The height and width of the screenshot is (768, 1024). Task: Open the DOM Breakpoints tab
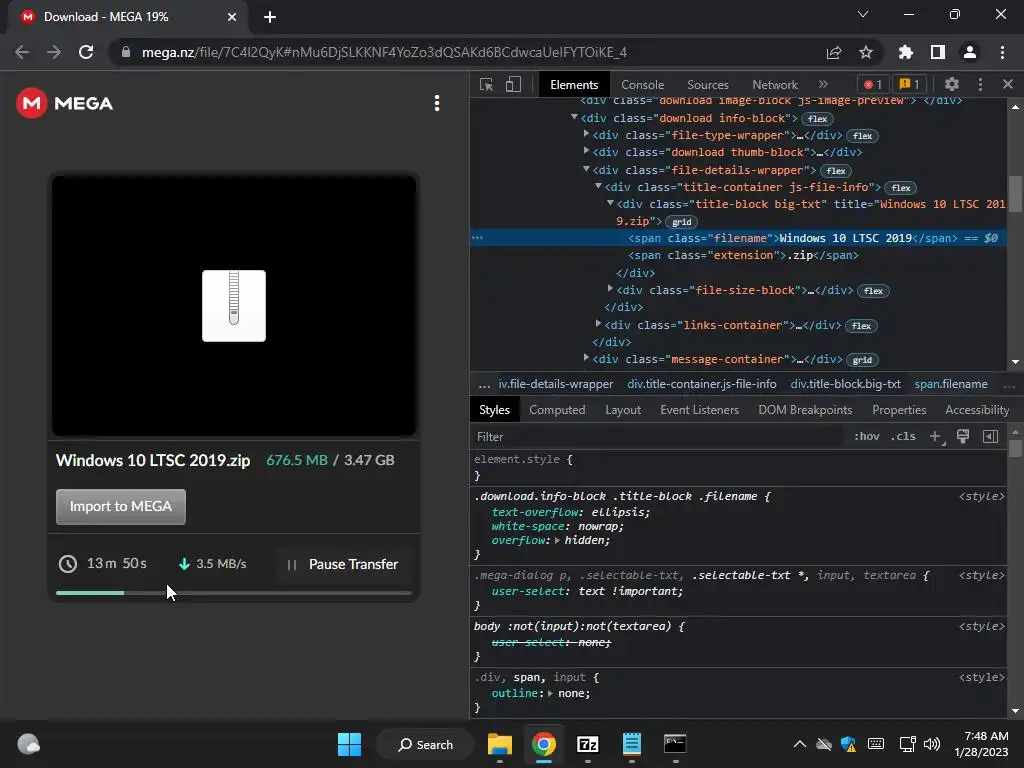tap(805, 410)
